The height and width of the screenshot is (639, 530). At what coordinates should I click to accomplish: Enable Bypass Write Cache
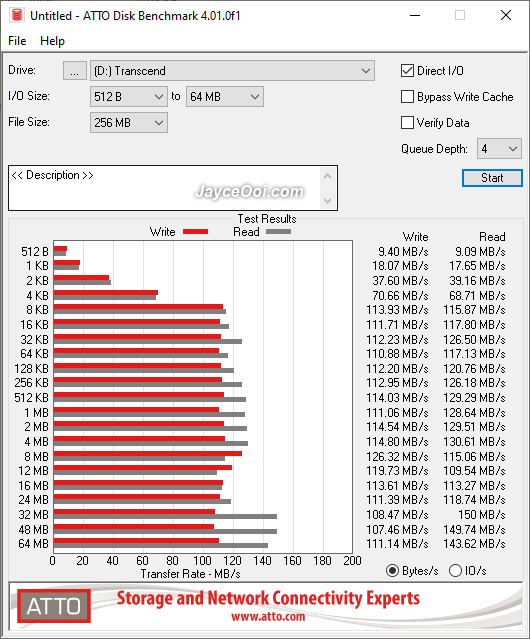pos(407,97)
